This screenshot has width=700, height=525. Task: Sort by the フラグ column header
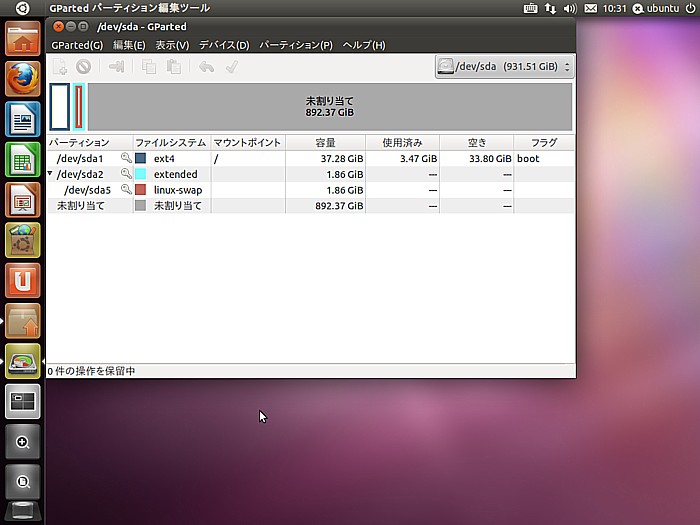(x=544, y=143)
